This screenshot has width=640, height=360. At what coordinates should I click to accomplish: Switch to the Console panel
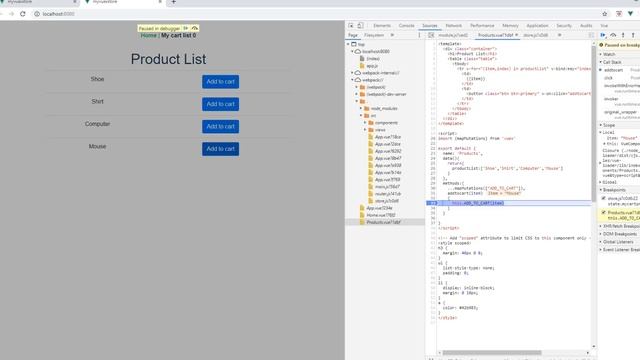click(x=406, y=26)
